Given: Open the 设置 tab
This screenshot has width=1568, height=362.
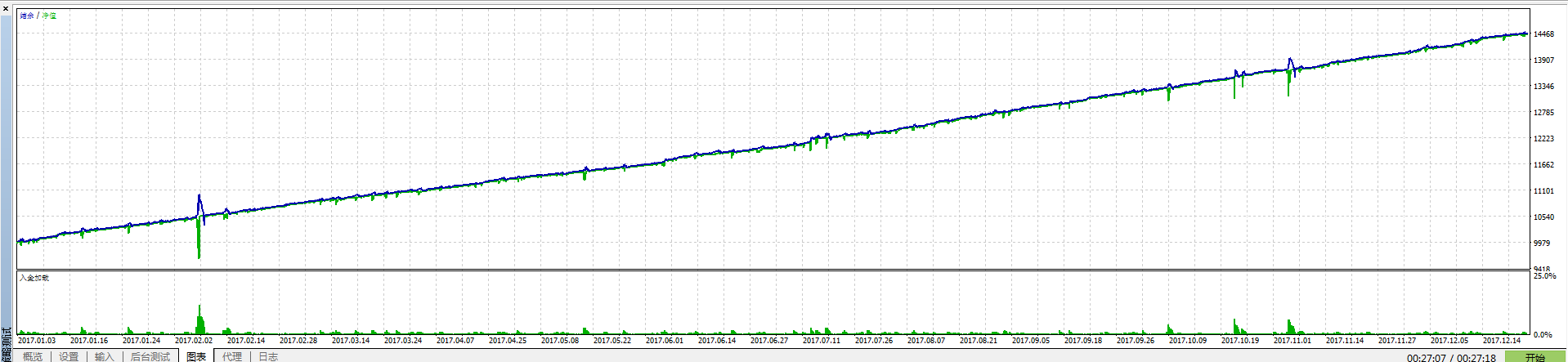Looking at the screenshot, I should pyautogui.click(x=69, y=356).
